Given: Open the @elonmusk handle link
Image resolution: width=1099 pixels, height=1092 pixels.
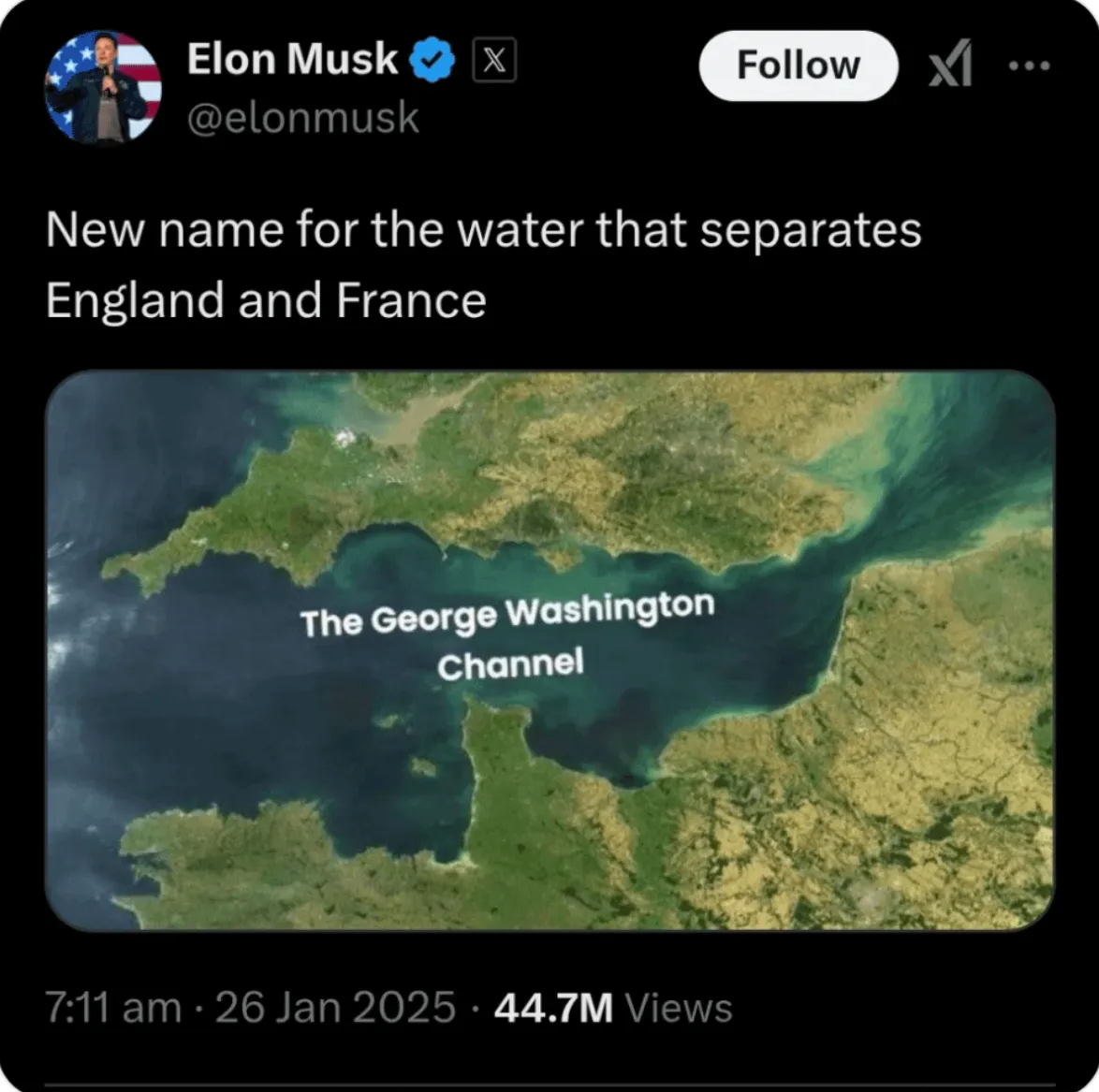Looking at the screenshot, I should (303, 119).
